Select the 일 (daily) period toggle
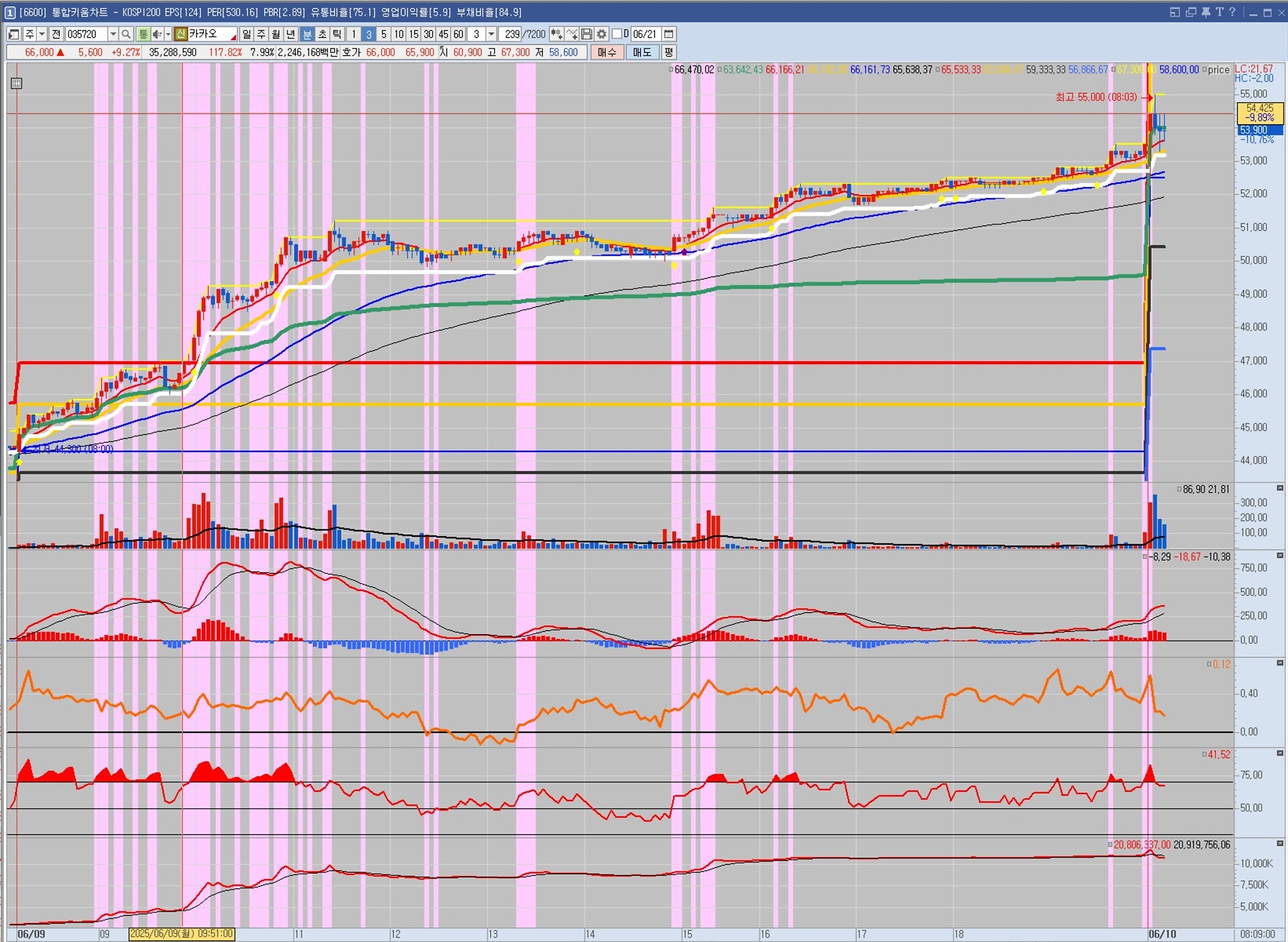 click(x=247, y=34)
